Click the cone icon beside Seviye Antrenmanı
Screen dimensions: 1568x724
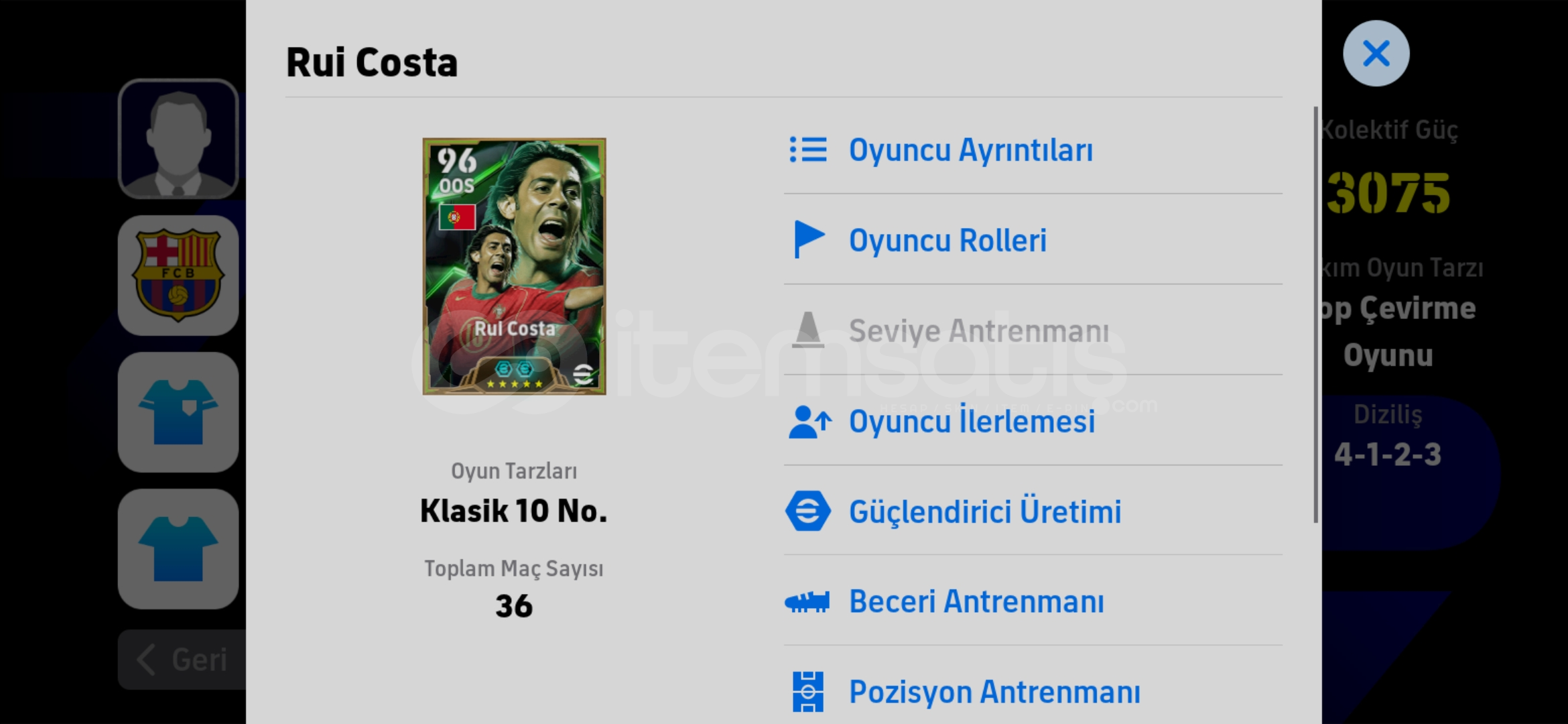[x=807, y=330]
